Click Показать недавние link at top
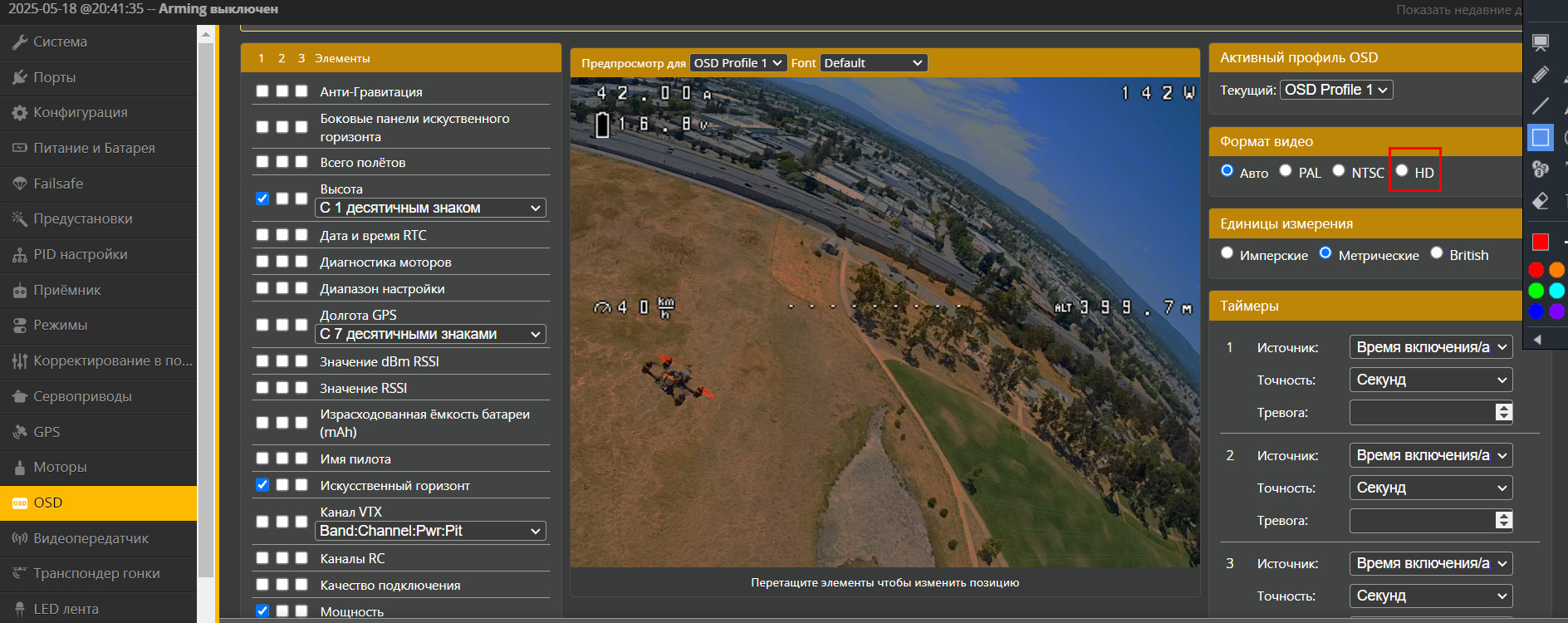The image size is (1568, 623). (x=1457, y=10)
